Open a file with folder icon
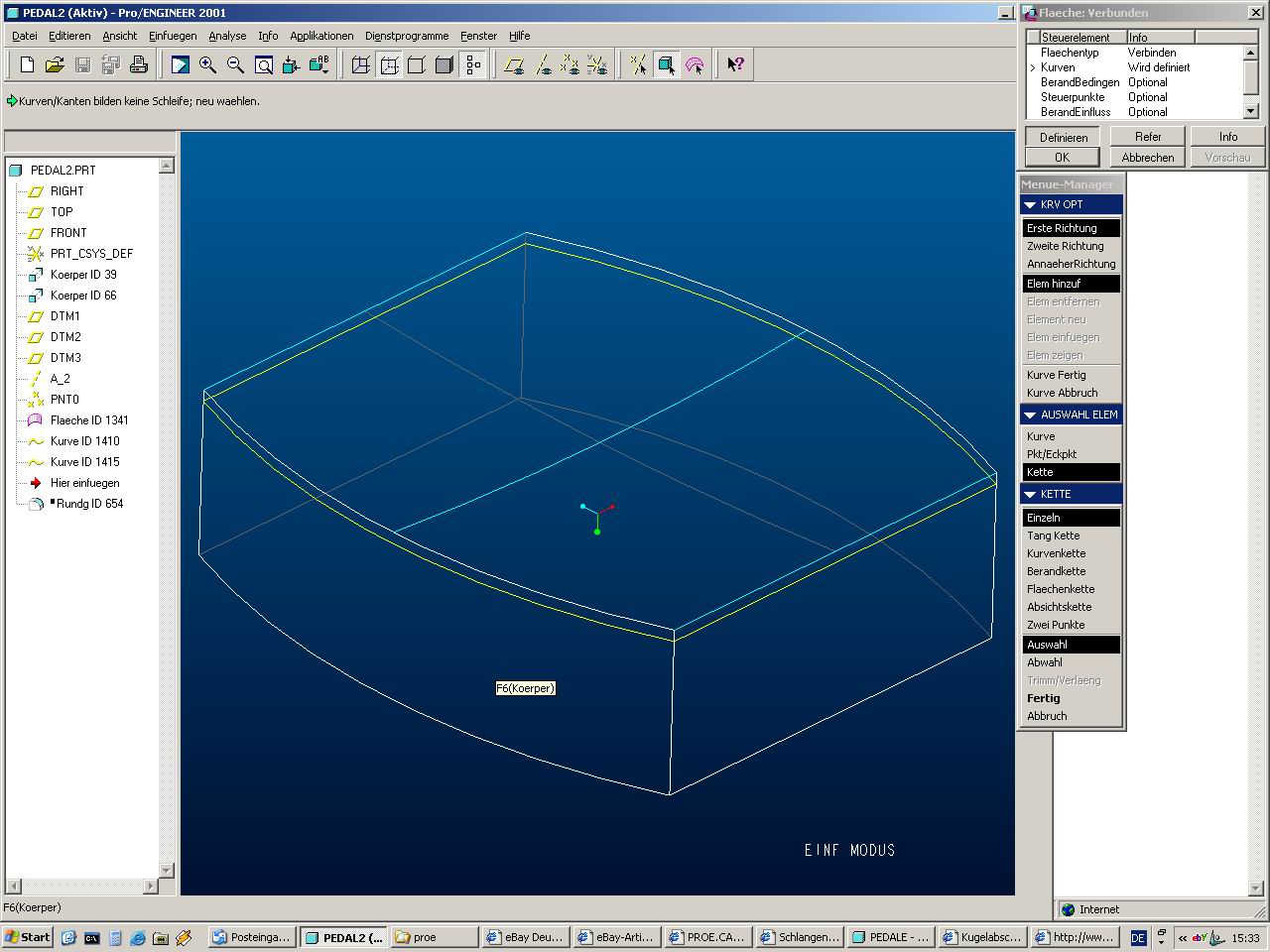 point(55,64)
